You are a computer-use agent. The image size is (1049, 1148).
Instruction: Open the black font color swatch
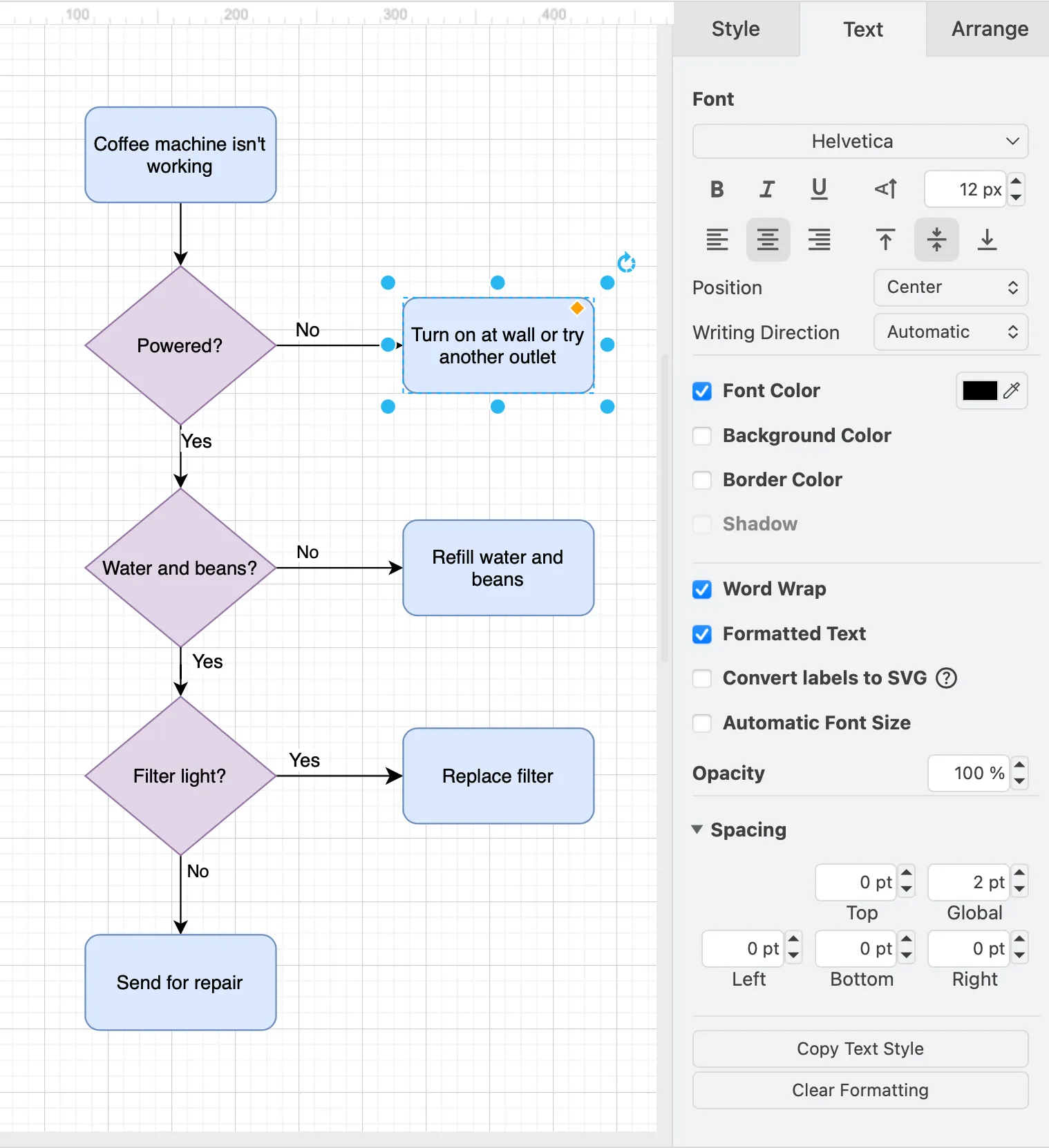click(x=980, y=391)
